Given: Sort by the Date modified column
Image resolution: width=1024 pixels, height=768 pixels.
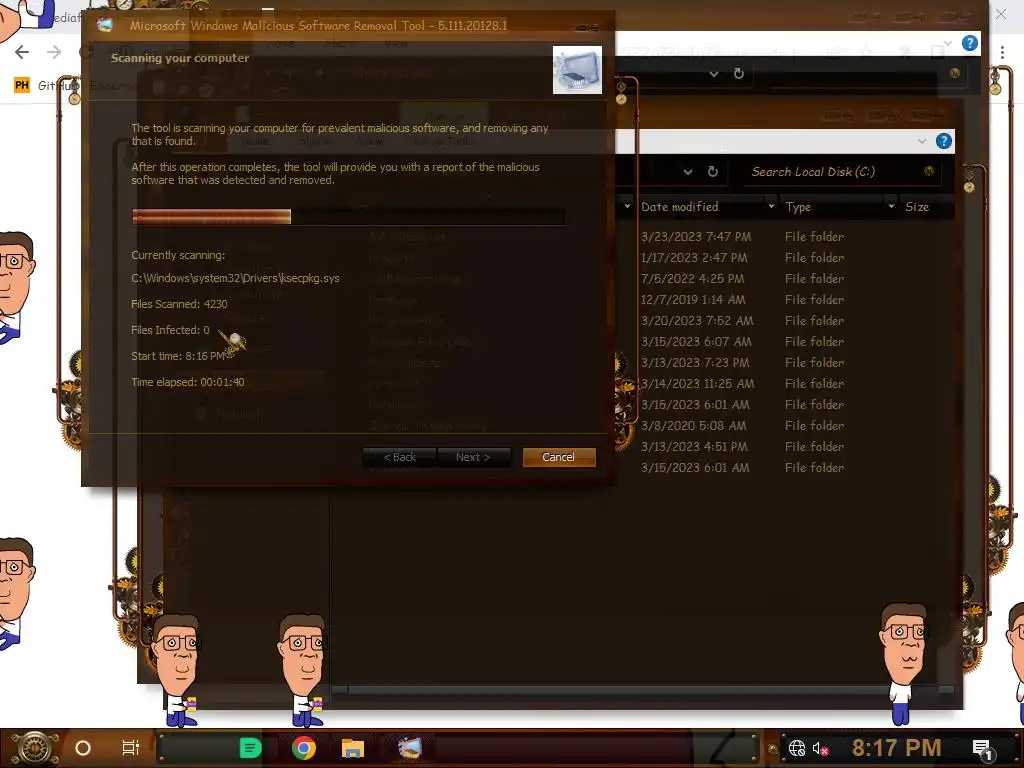Looking at the screenshot, I should (x=679, y=207).
